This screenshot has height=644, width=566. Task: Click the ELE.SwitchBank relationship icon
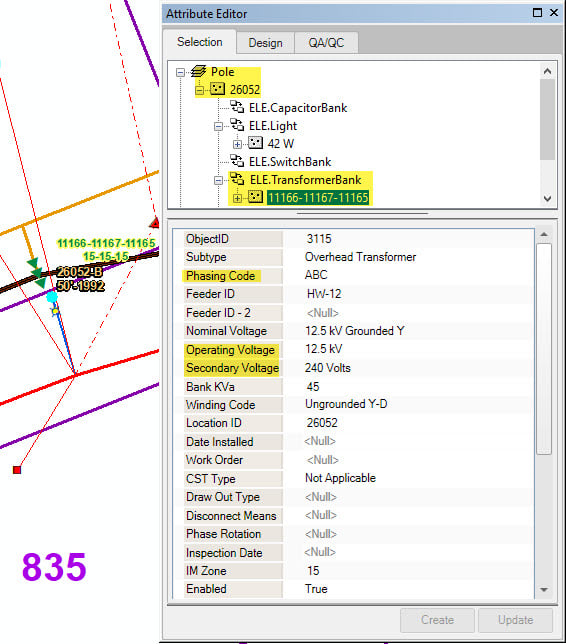coord(237,161)
